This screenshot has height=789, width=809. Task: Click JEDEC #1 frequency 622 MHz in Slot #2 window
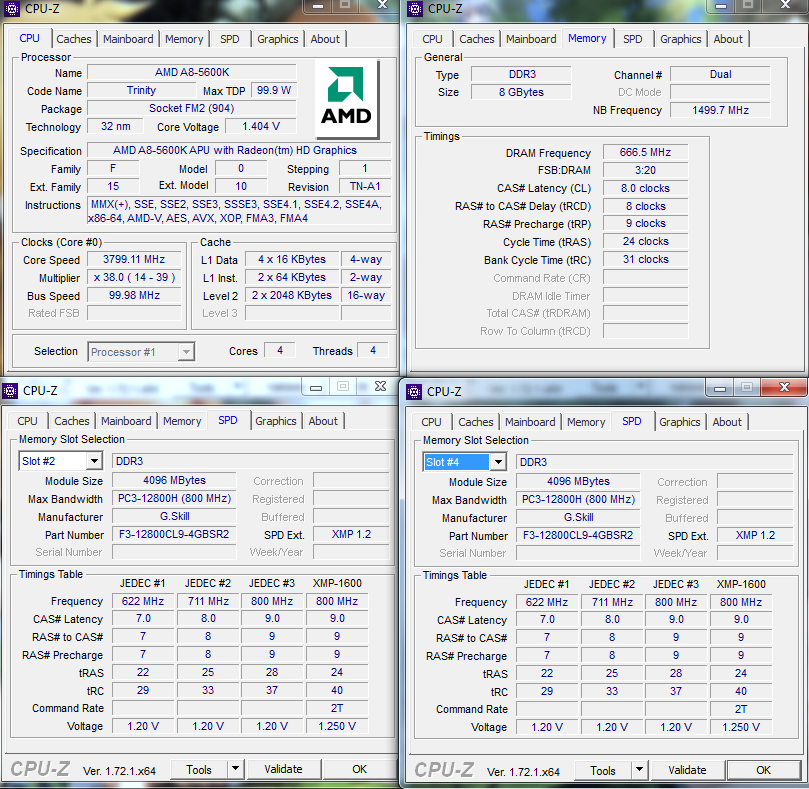143,601
